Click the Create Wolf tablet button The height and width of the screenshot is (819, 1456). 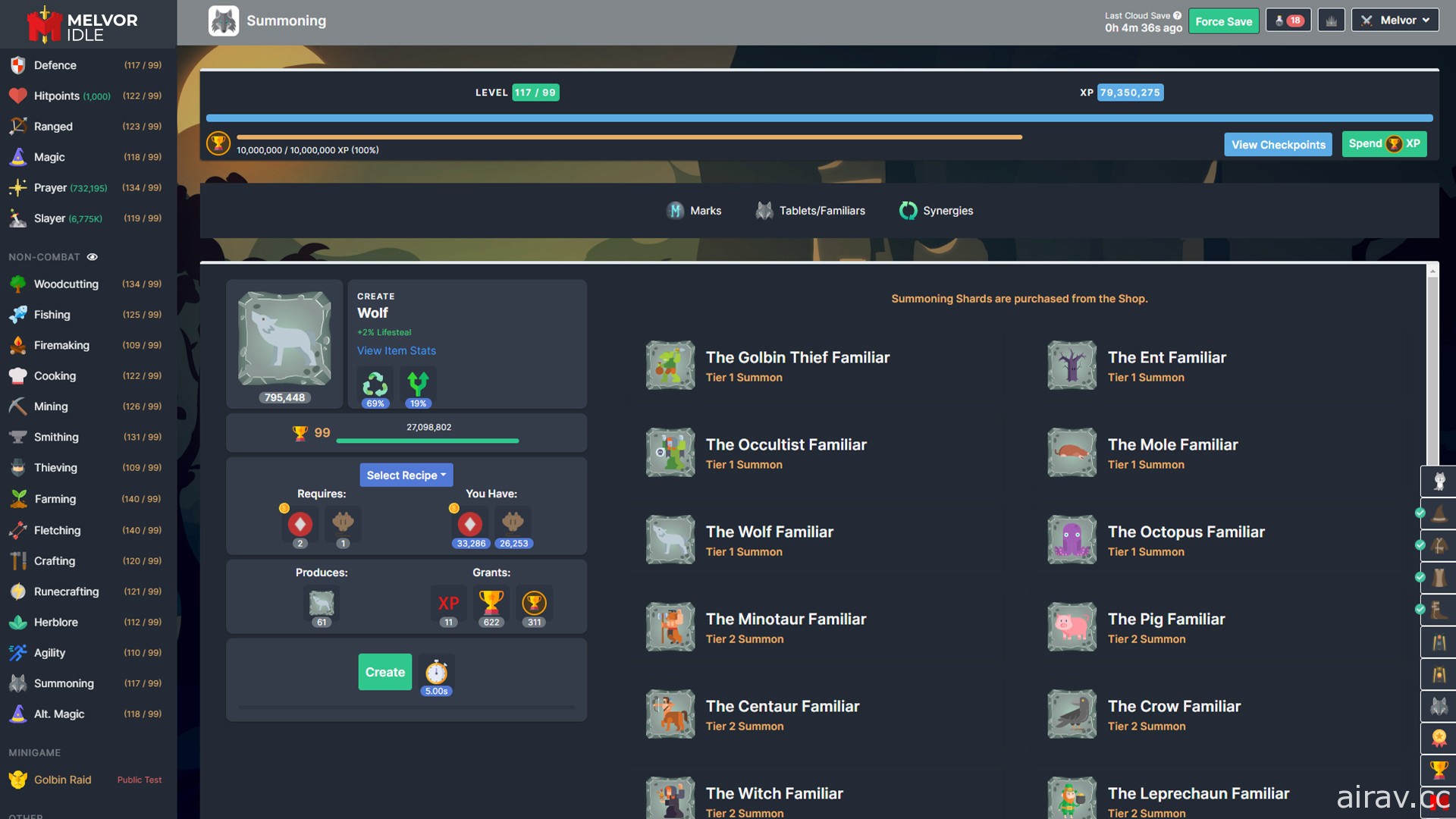tap(385, 671)
